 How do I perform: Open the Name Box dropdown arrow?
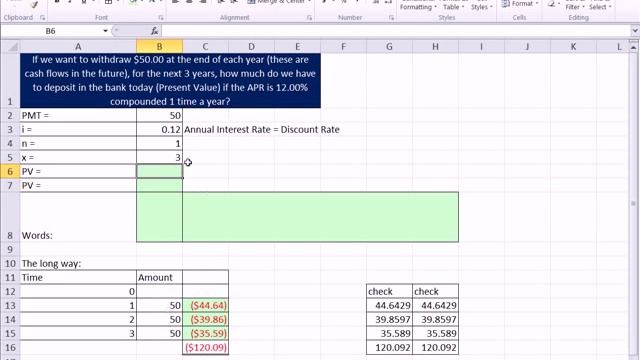click(105, 31)
